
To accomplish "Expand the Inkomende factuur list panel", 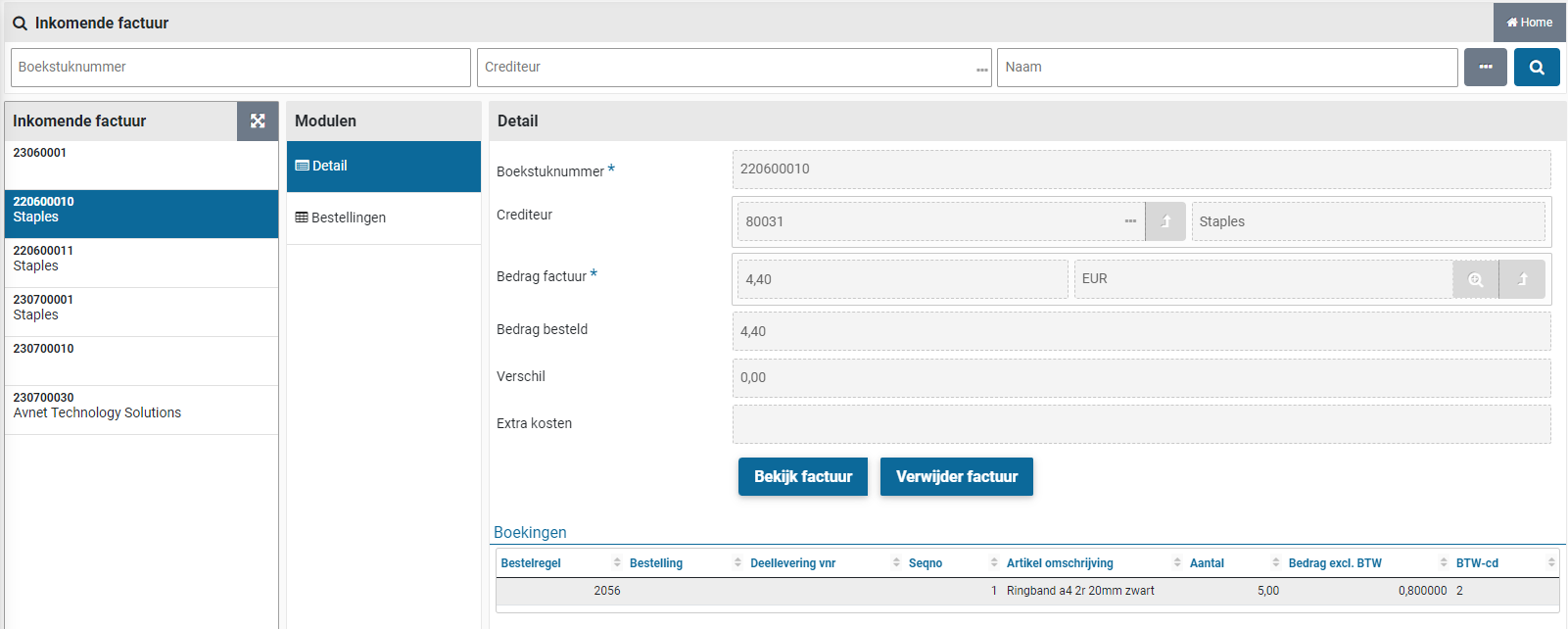I will [258, 121].
